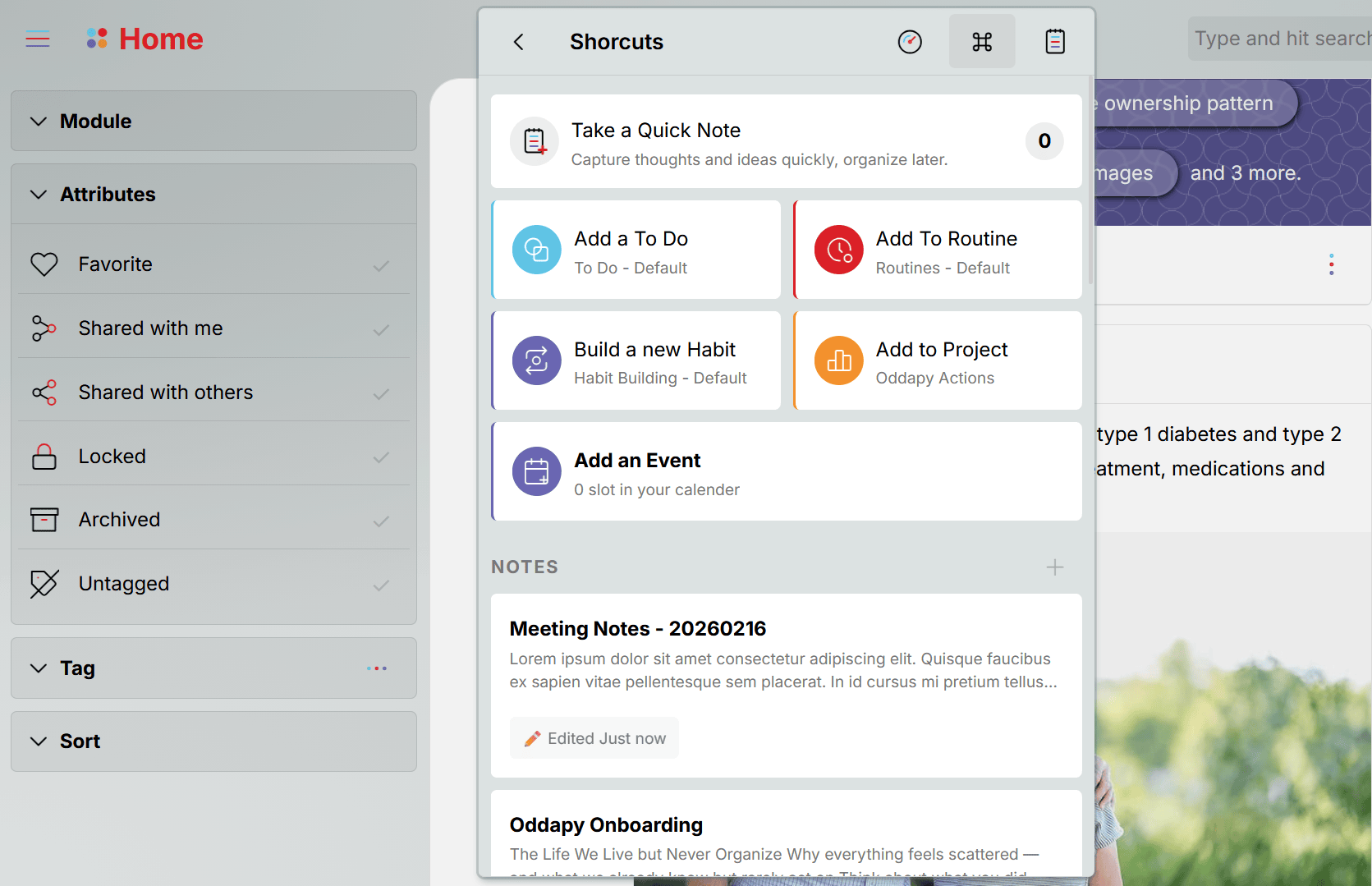Select the Add to Project chart icon
The height and width of the screenshot is (886, 1372).
(838, 360)
